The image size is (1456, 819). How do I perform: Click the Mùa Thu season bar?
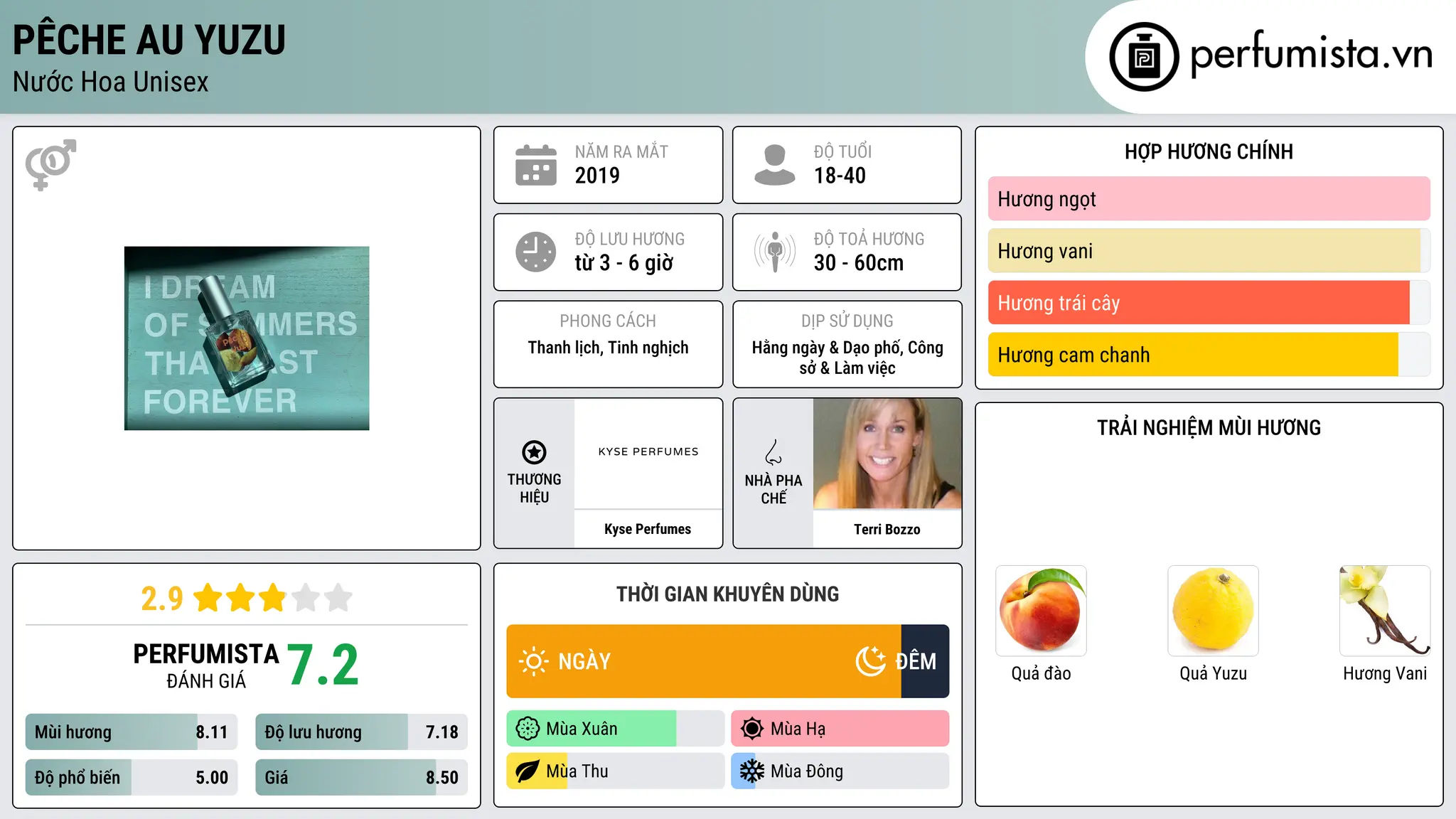click(x=616, y=771)
